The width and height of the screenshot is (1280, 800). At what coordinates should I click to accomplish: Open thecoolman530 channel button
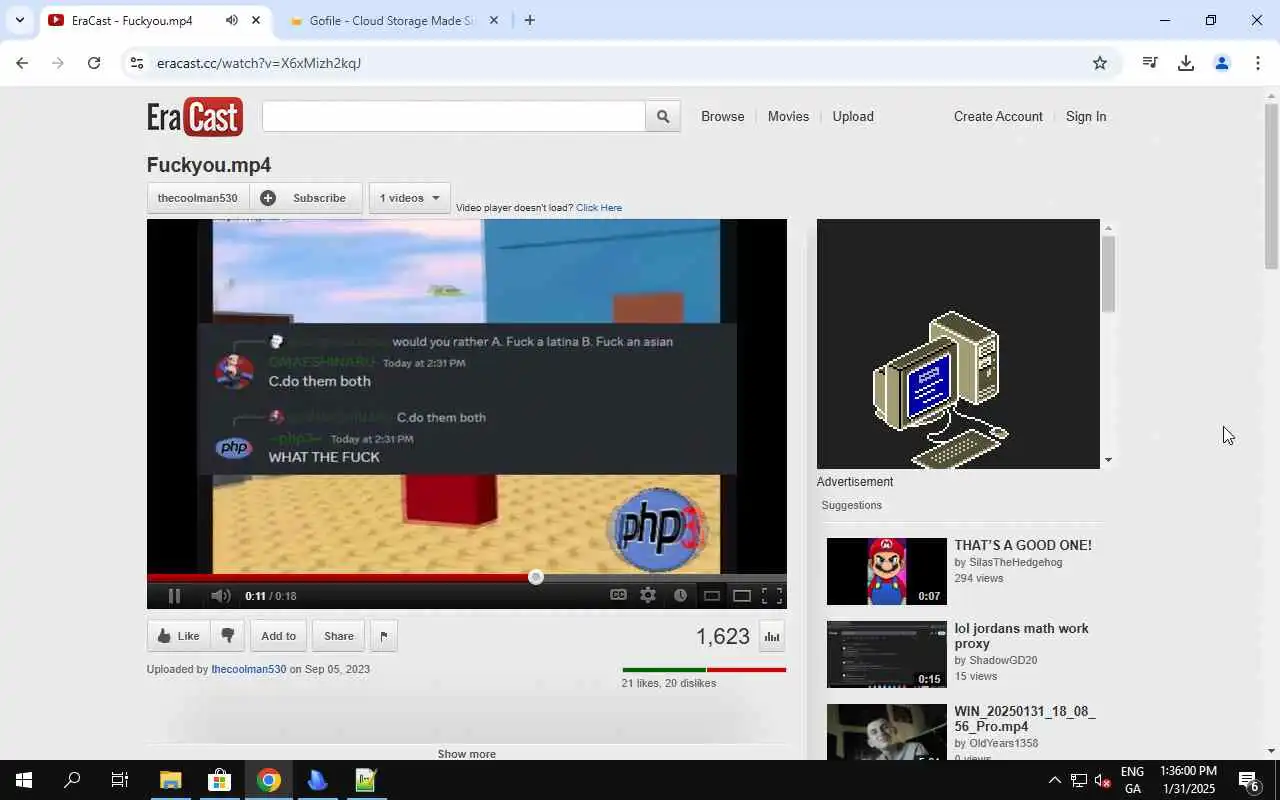coord(198,198)
